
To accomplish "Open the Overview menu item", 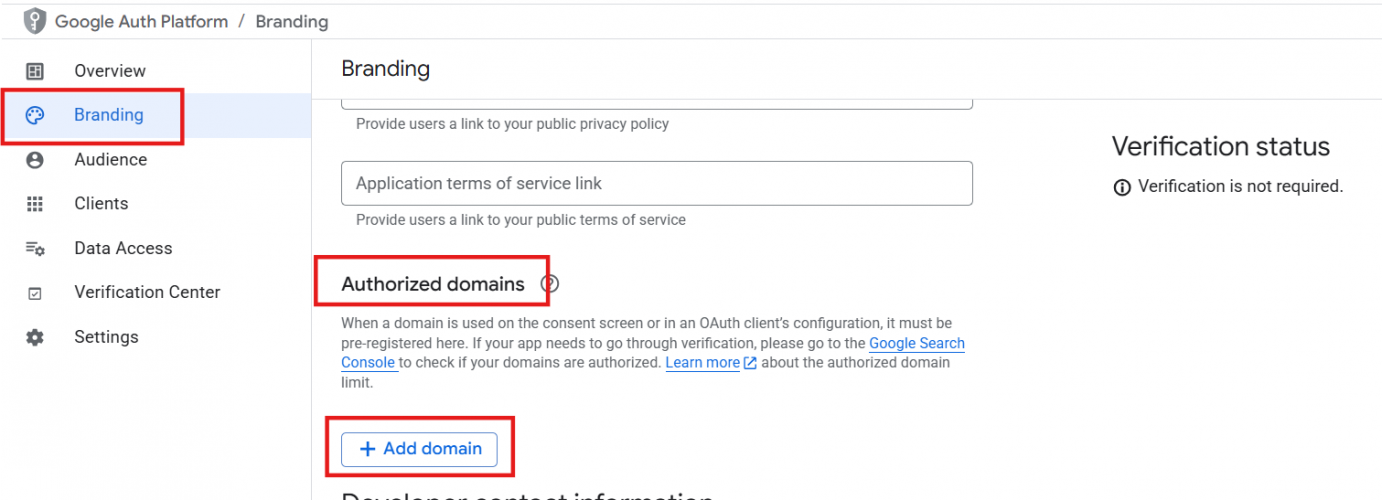I will pos(110,71).
